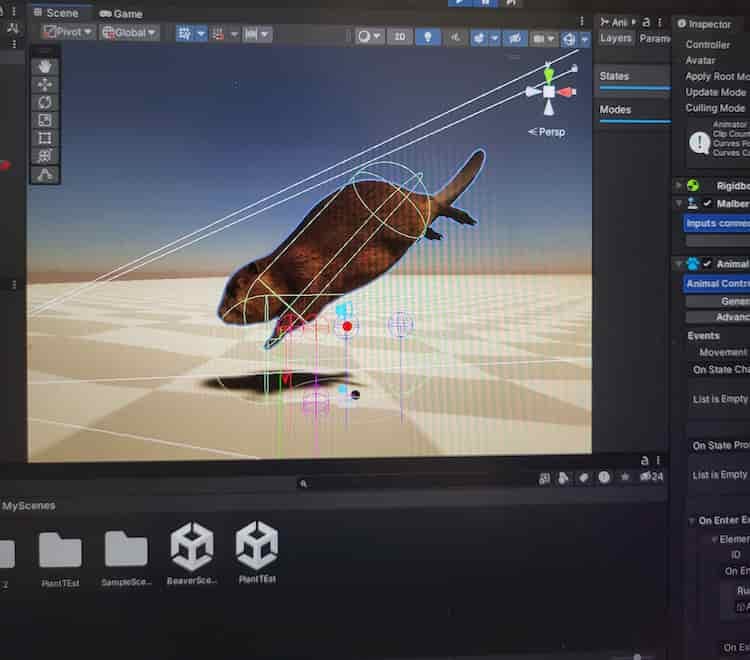Click the center cube of orientation gizmo
750x660 pixels.
tap(549, 91)
